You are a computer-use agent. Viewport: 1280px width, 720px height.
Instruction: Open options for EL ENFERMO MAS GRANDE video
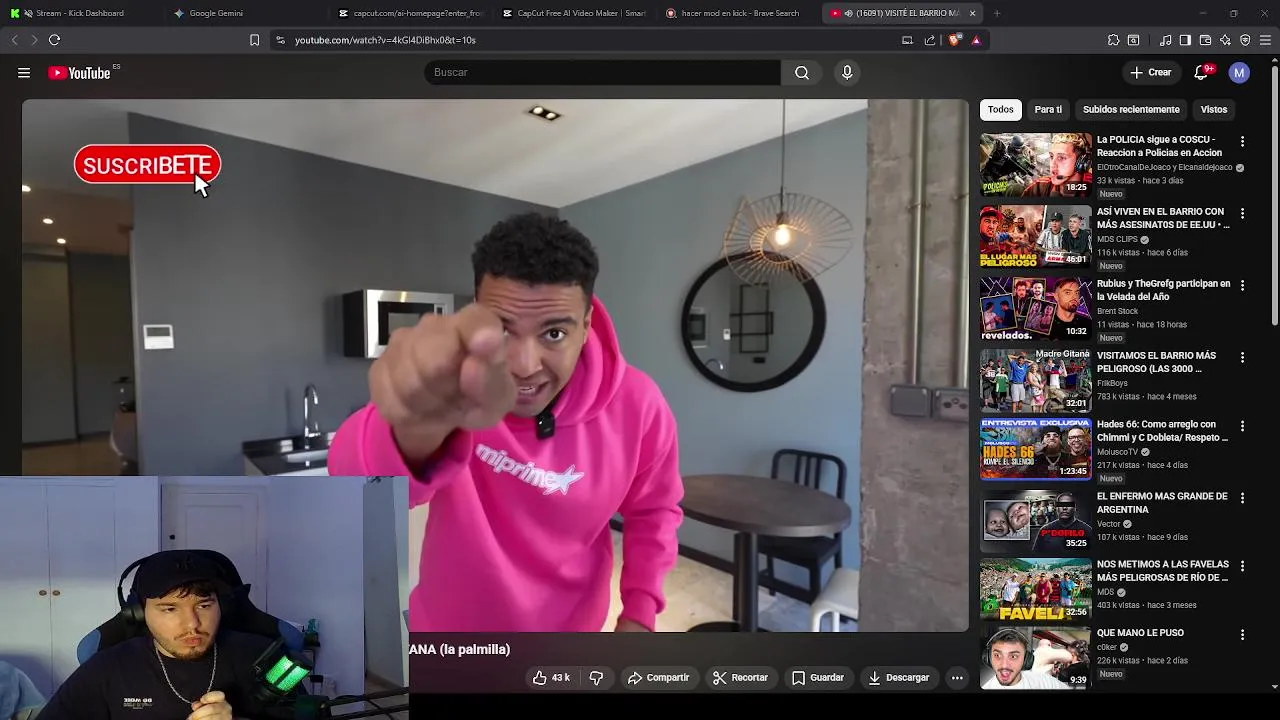tap(1242, 499)
